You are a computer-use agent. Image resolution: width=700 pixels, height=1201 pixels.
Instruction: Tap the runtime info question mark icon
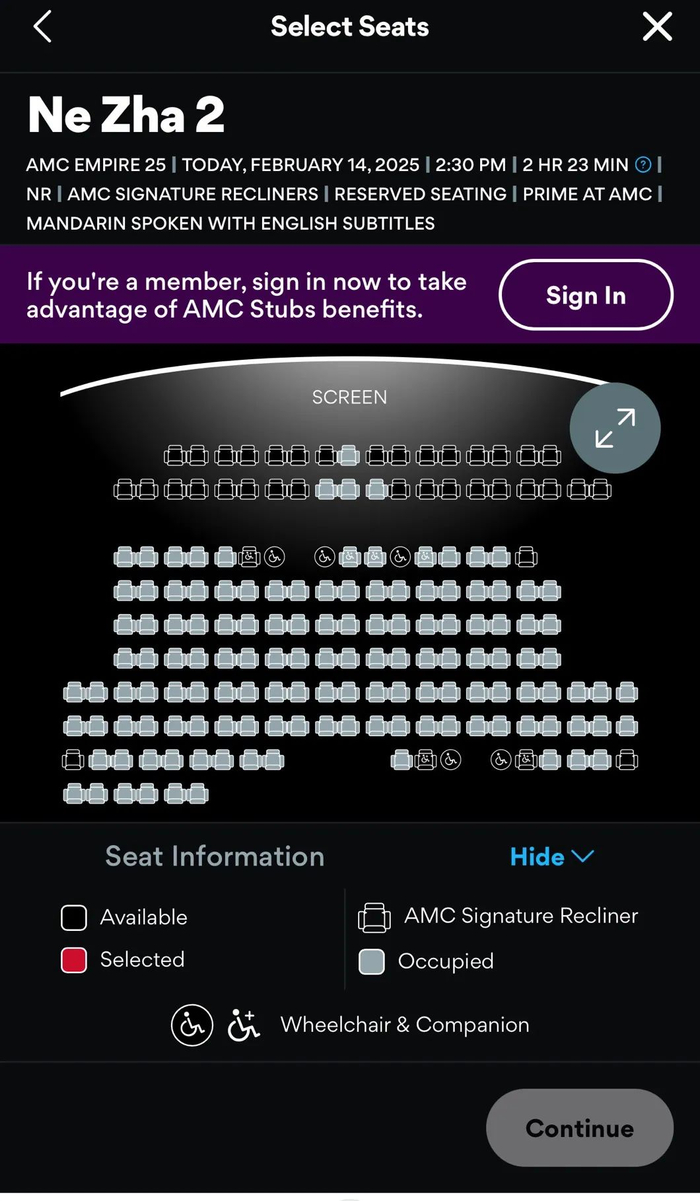pos(644,165)
